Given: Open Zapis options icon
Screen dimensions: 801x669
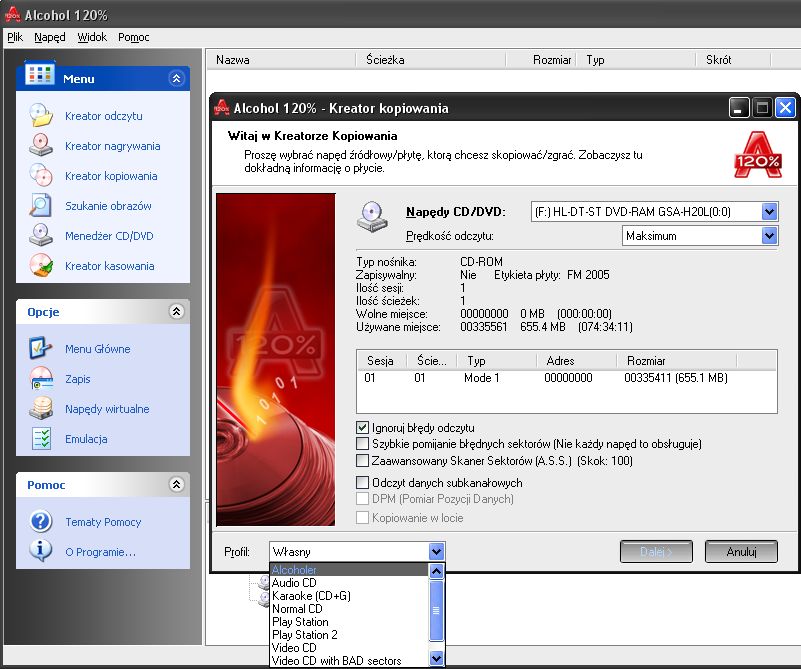Looking at the screenshot, I should (41, 378).
